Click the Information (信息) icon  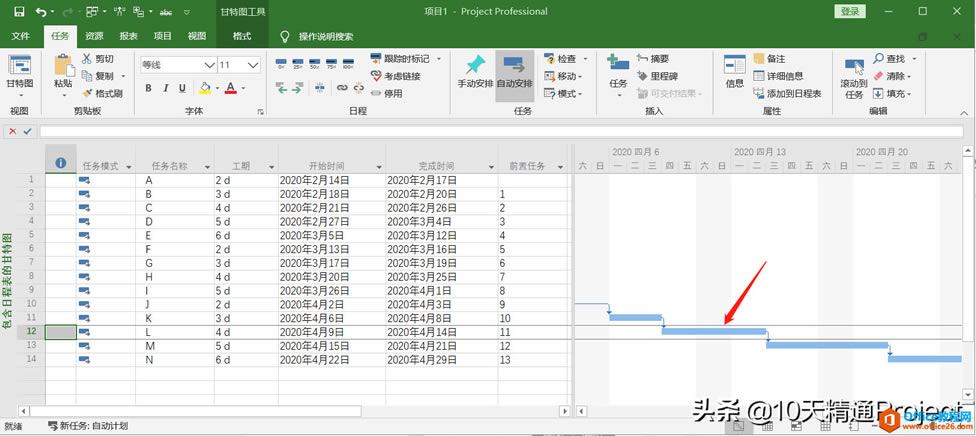tap(734, 70)
